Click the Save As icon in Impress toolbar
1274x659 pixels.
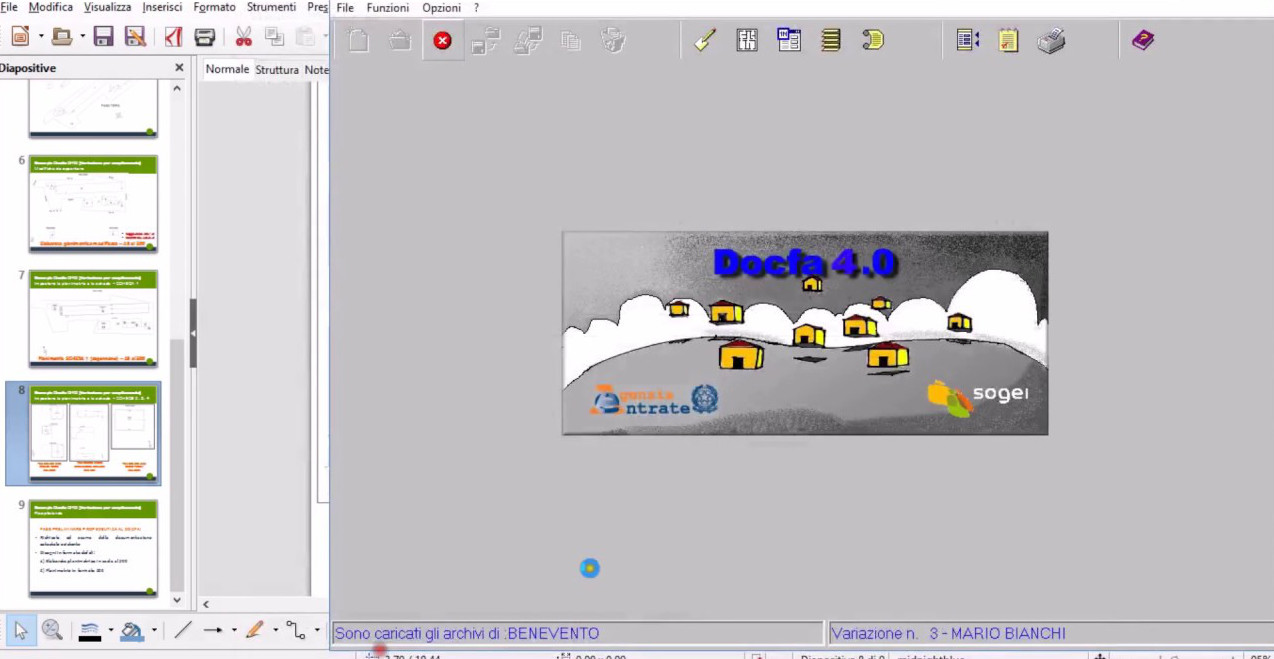pos(135,37)
